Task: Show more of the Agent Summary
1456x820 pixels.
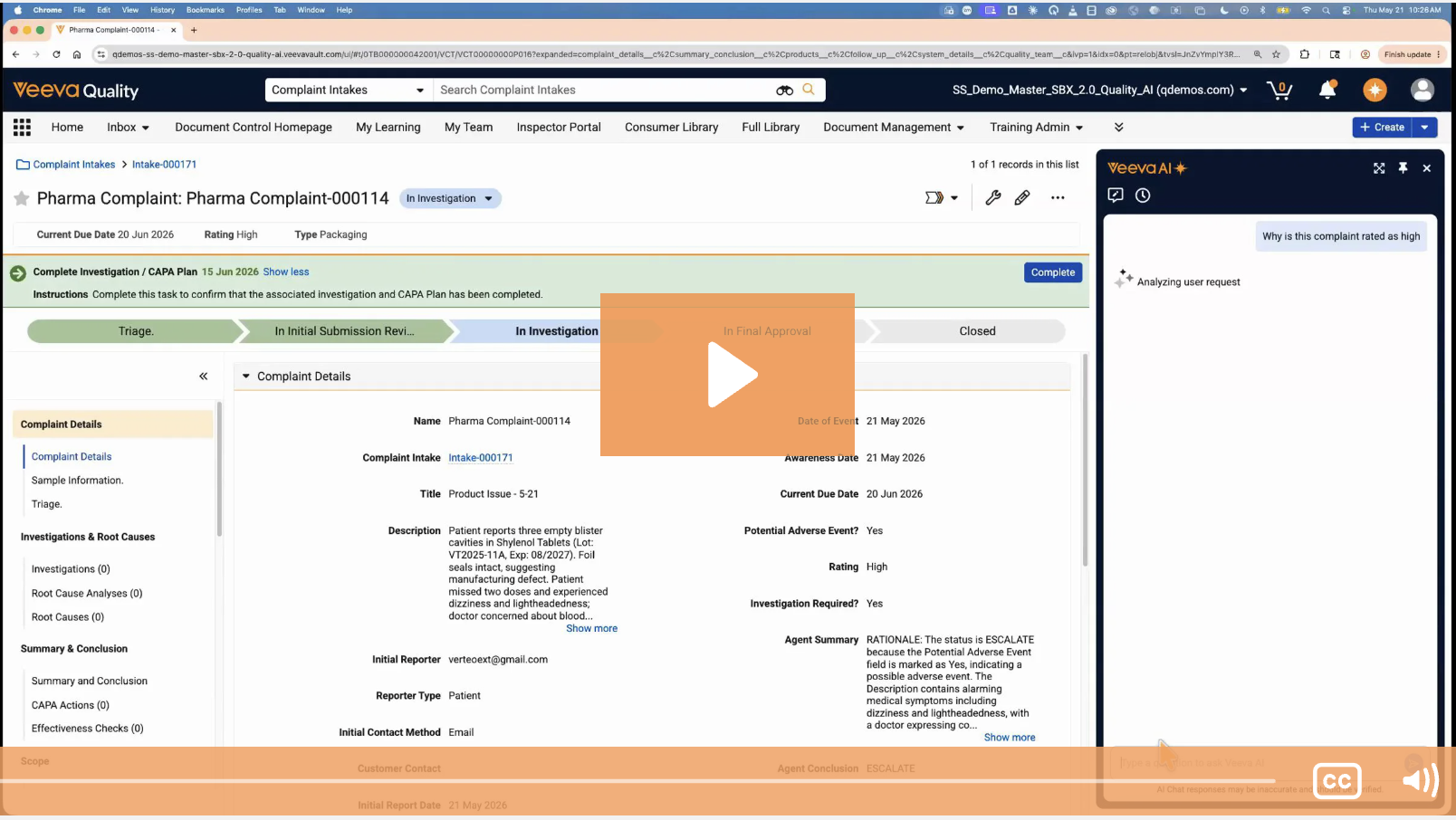Action: click(x=1010, y=738)
